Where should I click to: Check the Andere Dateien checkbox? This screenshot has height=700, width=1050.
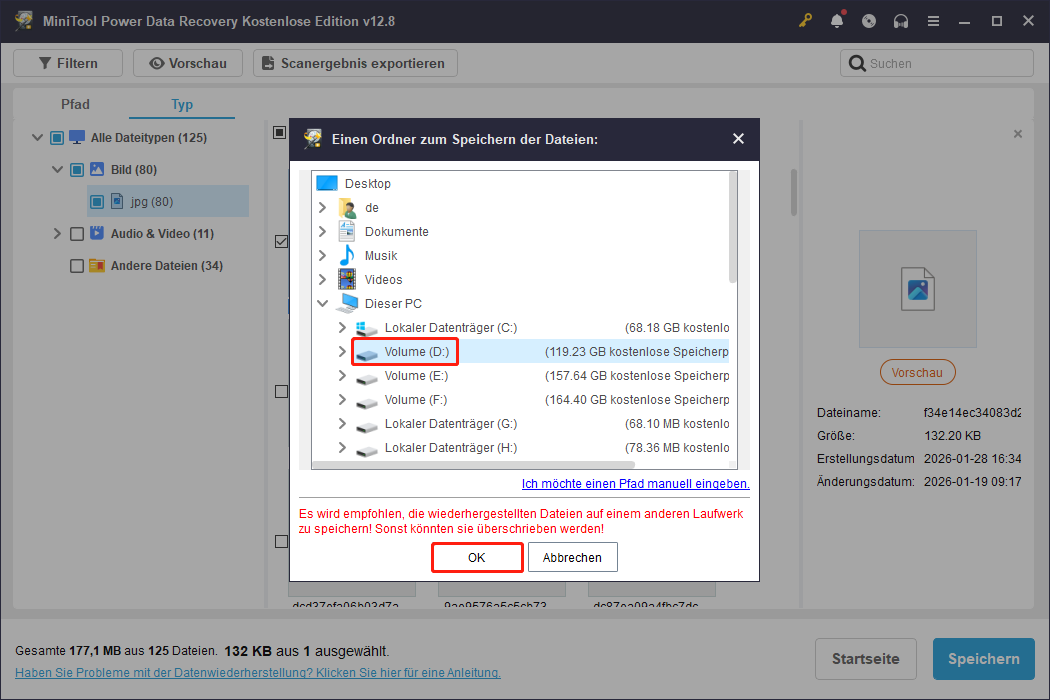[76, 265]
